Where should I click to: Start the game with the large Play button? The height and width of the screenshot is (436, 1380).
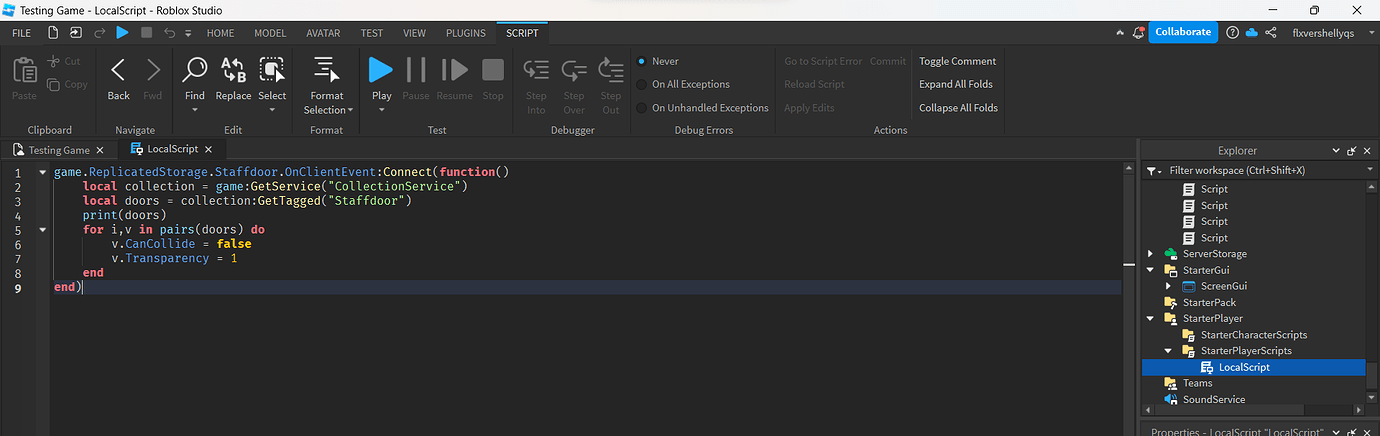(x=381, y=70)
